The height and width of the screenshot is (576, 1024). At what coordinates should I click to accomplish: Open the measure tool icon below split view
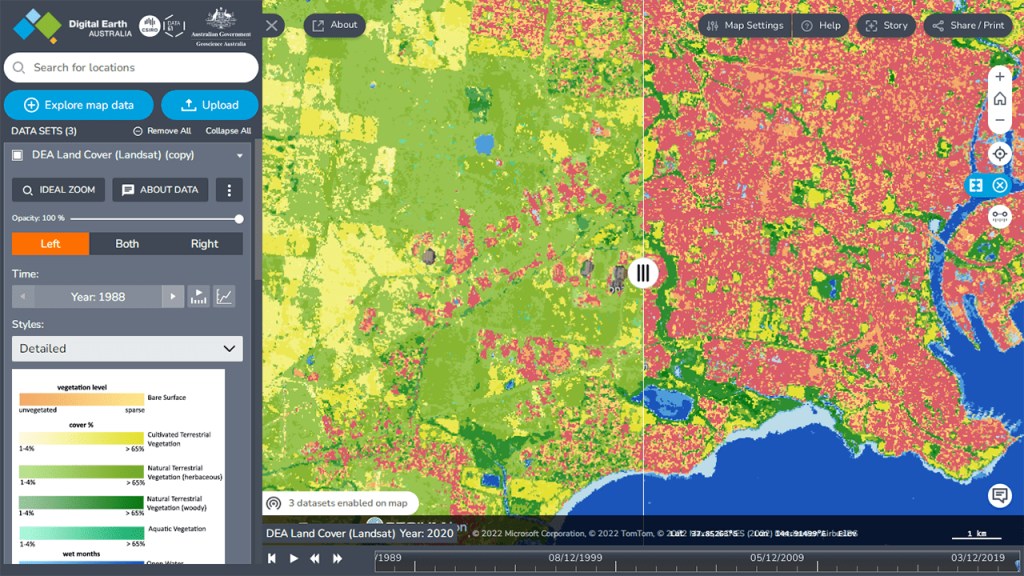tap(999, 217)
